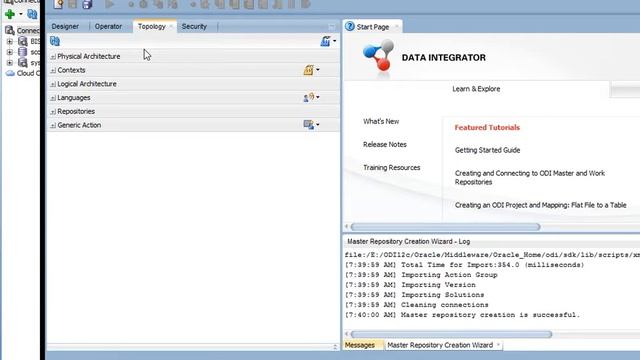Select the Topology tab
The height and width of the screenshot is (360, 640).
coord(151,27)
